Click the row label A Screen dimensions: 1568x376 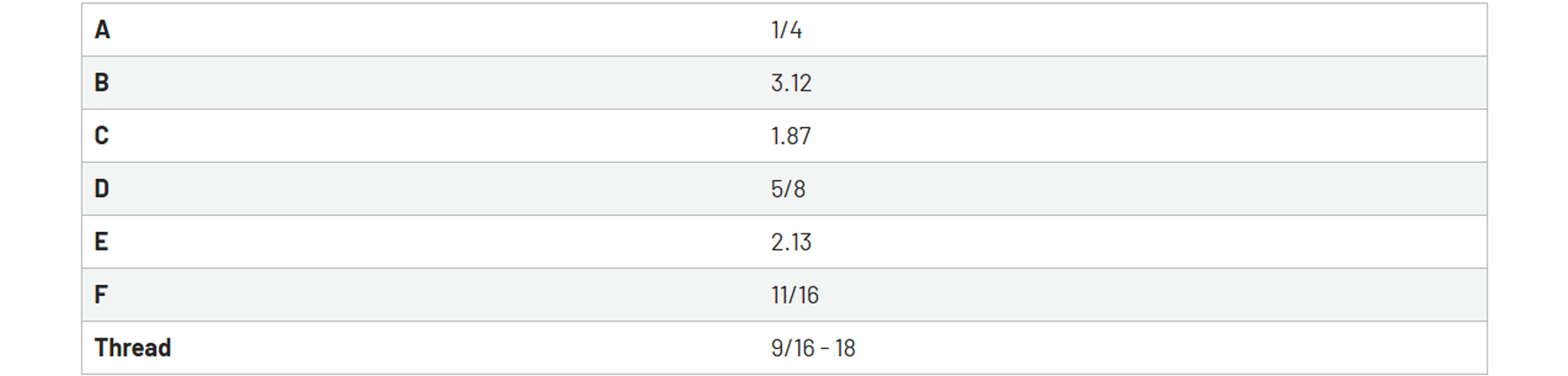click(x=102, y=30)
